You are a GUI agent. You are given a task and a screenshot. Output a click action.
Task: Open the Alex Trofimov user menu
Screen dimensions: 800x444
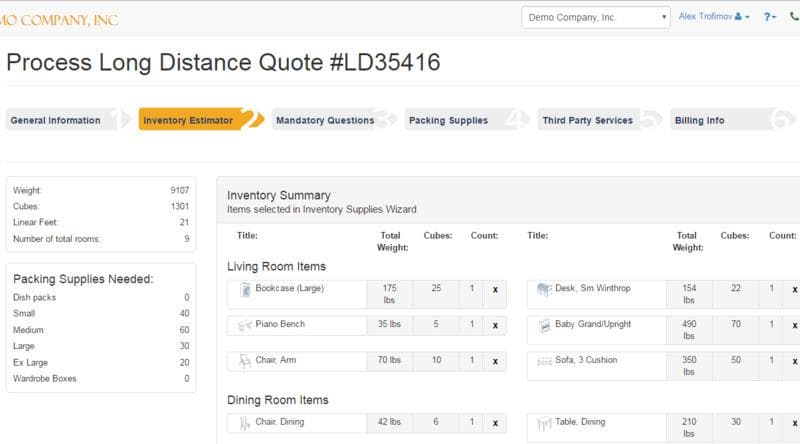click(x=714, y=16)
